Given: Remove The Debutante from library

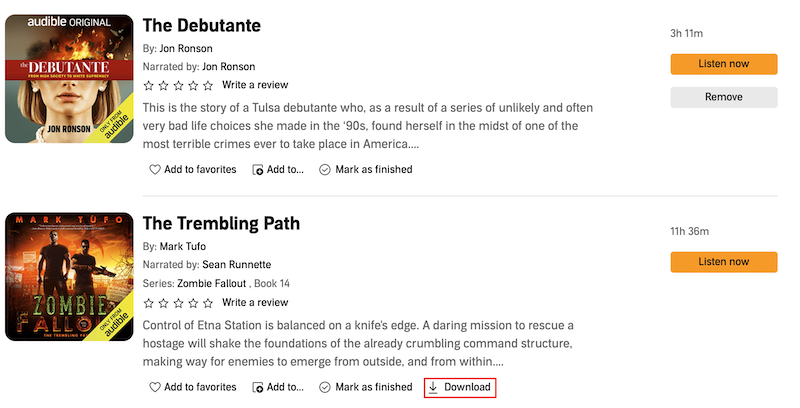Looking at the screenshot, I should point(723,97).
